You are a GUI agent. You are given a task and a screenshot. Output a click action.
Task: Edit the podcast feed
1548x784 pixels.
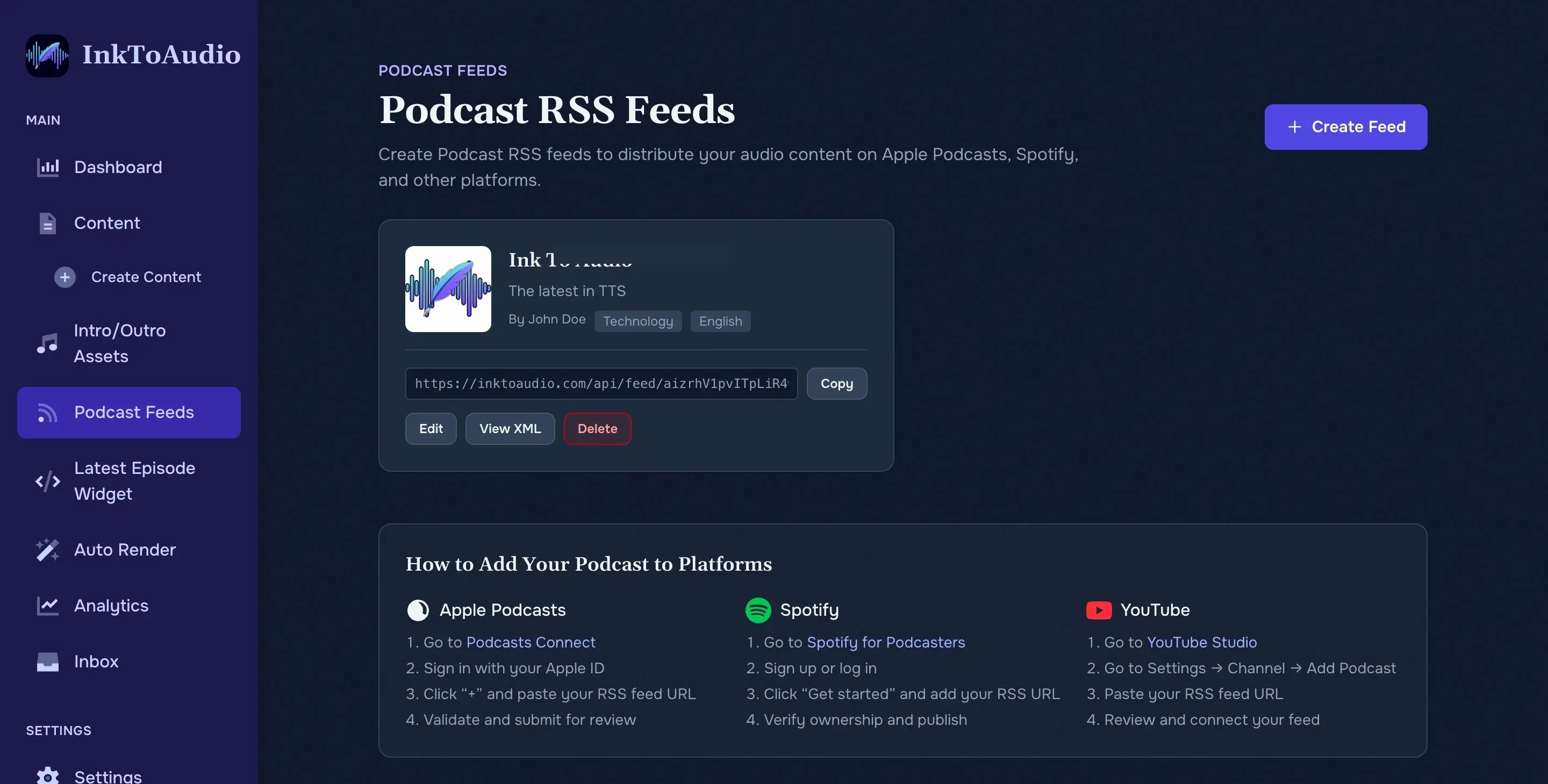[430, 428]
